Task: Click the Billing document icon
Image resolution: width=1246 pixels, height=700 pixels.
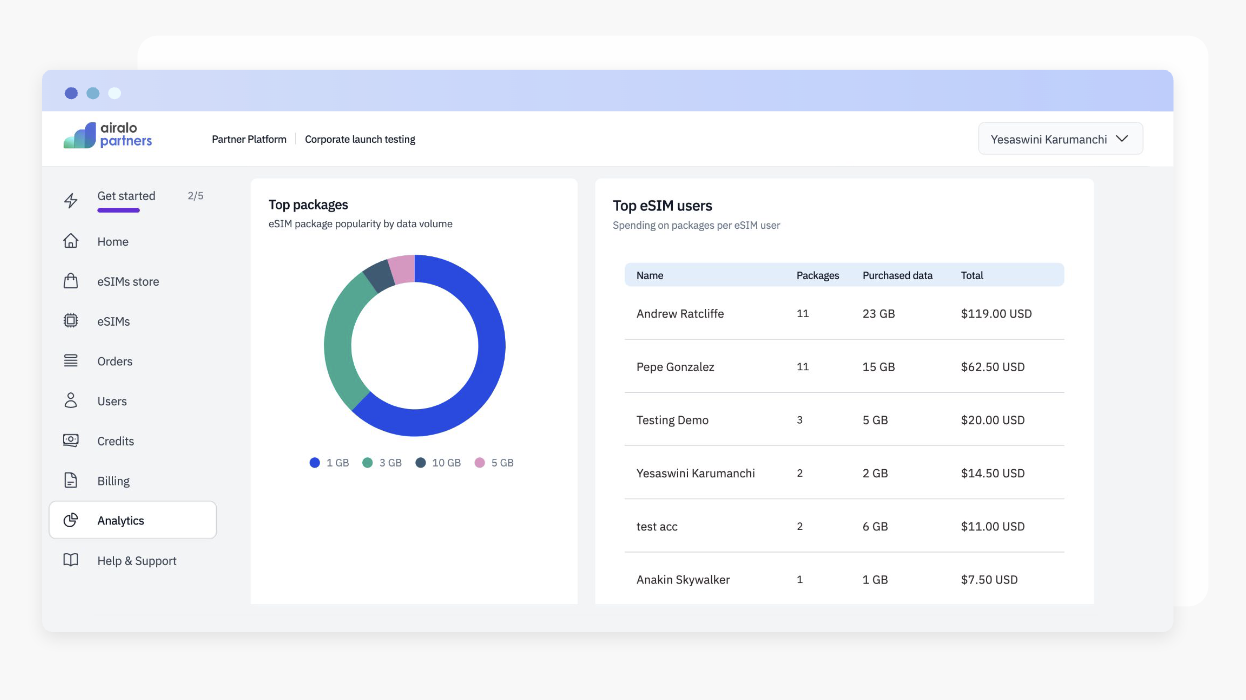Action: coord(70,480)
